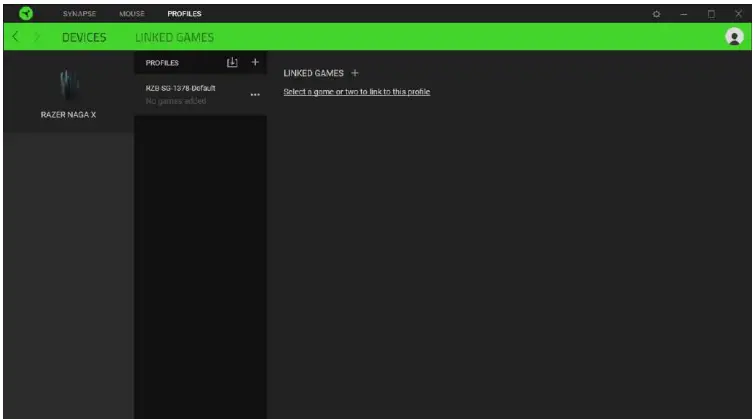This screenshot has width=754, height=419.
Task: Open the profile's three-dots options menu
Action: click(x=255, y=95)
